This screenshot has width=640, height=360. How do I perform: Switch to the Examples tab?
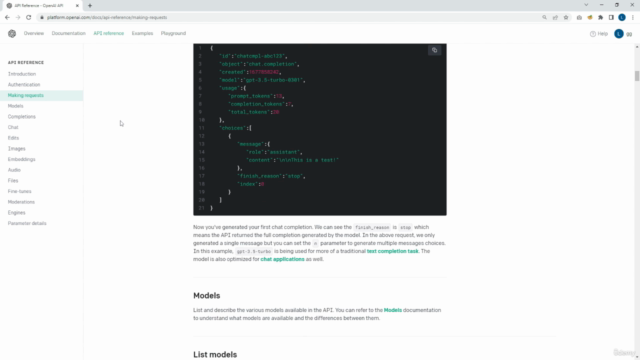[142, 33]
